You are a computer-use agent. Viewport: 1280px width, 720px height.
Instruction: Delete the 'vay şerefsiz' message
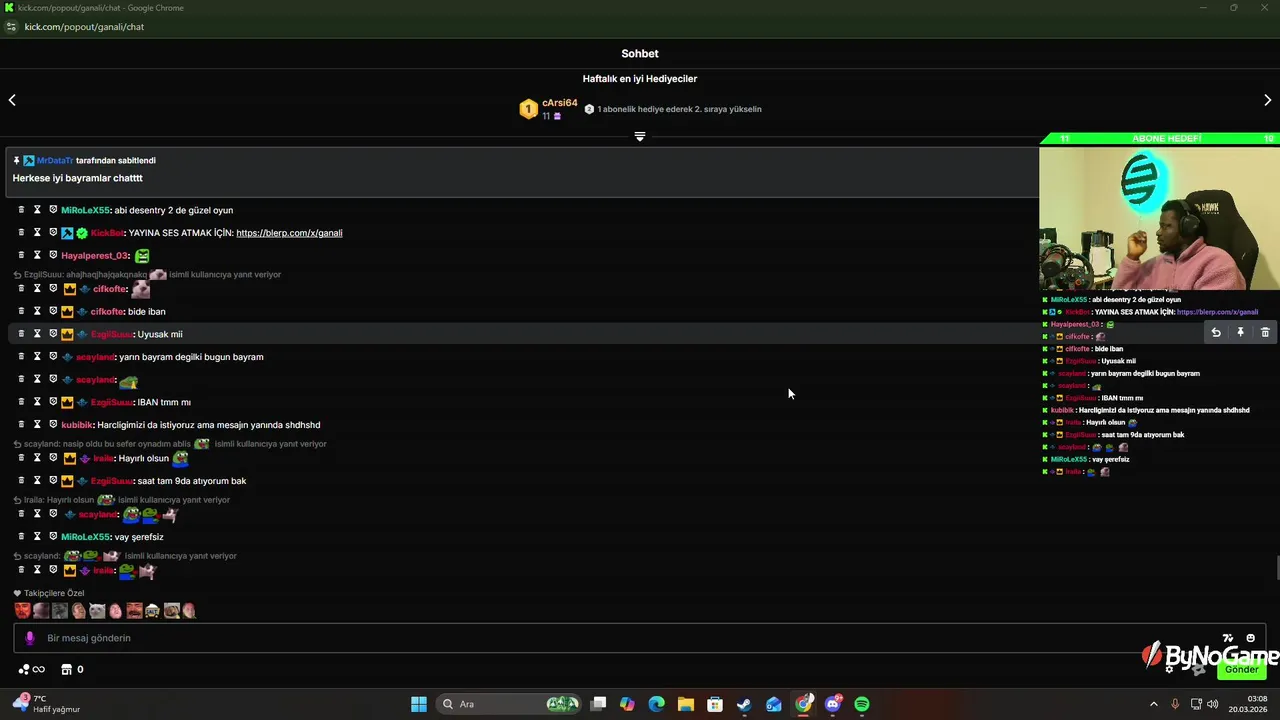(21, 537)
